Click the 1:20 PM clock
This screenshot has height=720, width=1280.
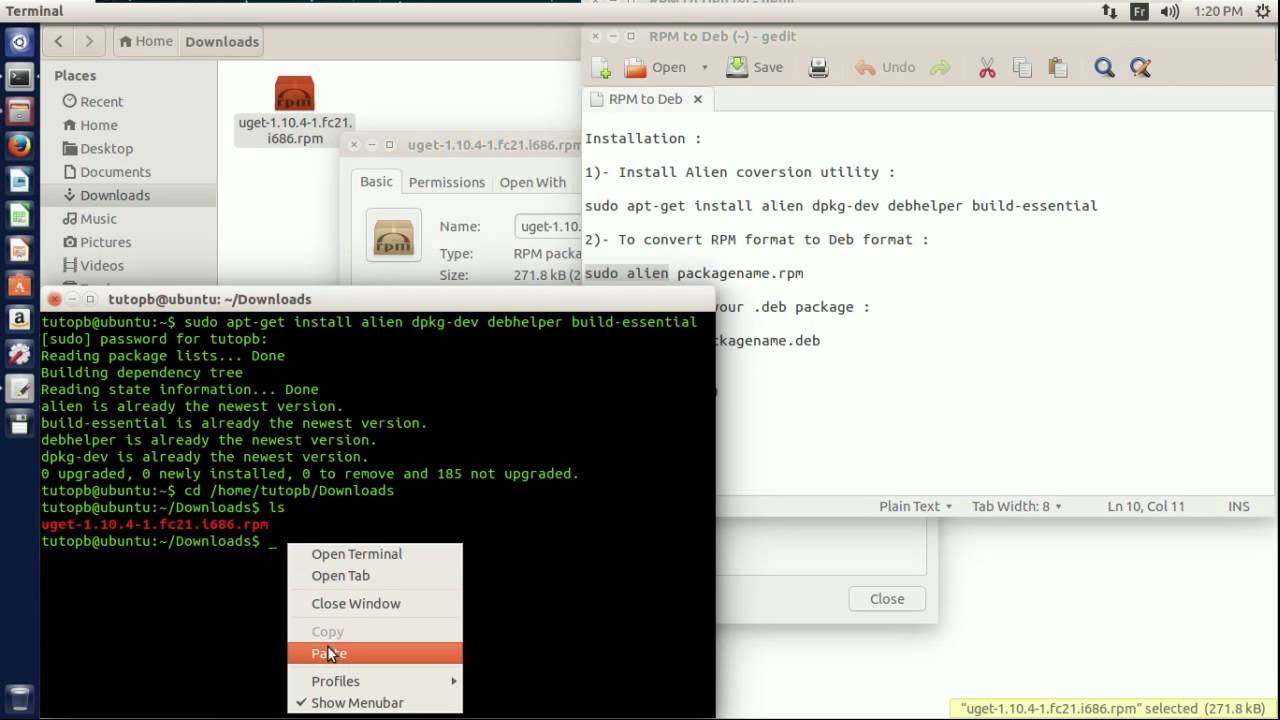pyautogui.click(x=1217, y=11)
